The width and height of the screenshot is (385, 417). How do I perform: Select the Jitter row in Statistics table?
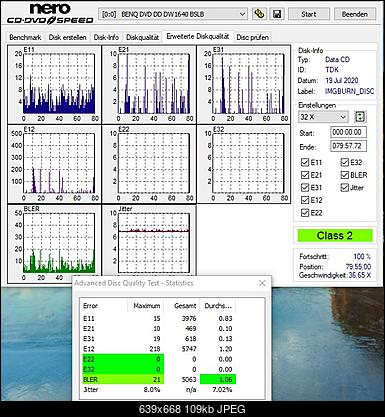coord(158,390)
